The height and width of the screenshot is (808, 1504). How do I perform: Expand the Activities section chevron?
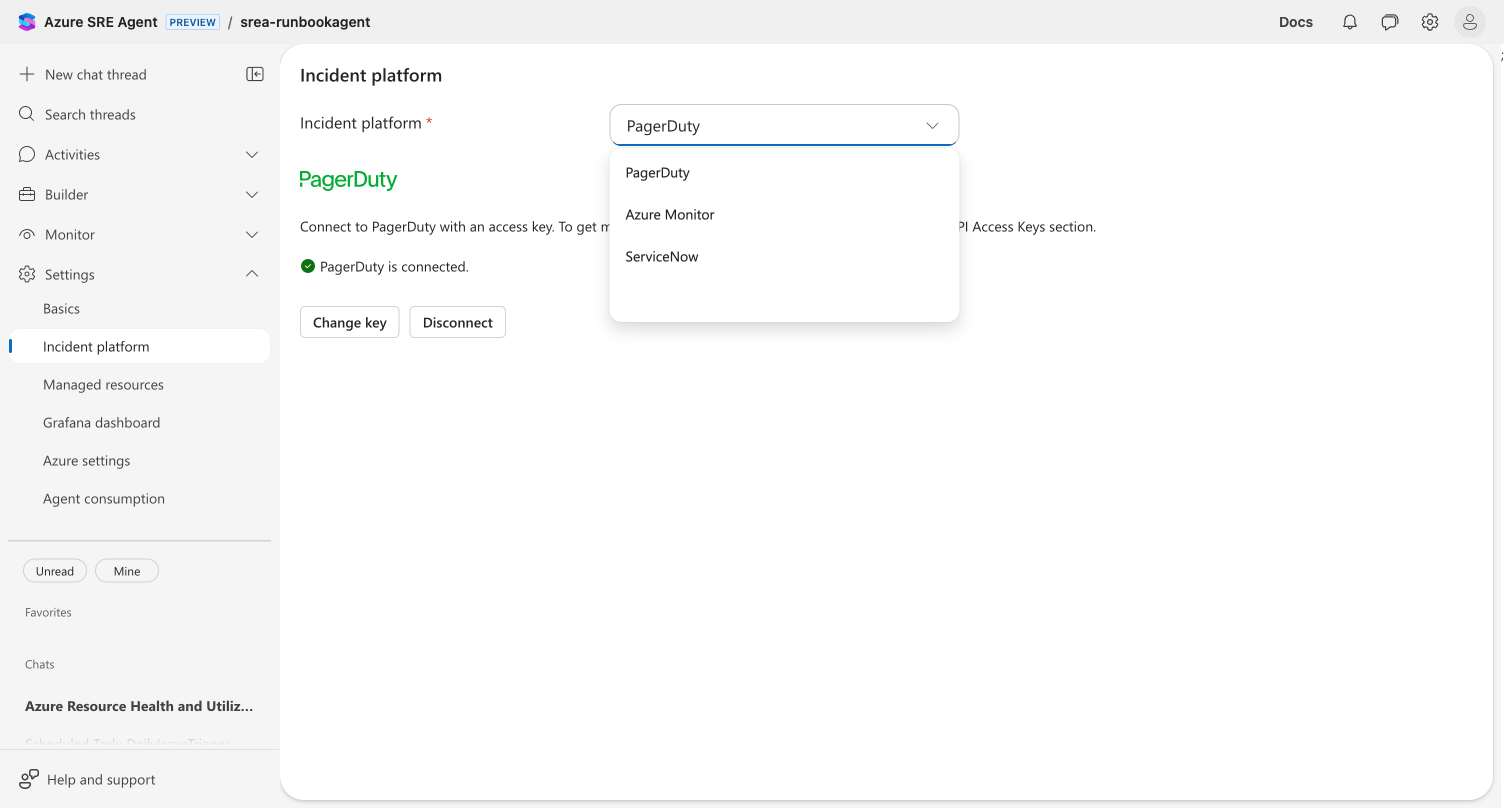tap(252, 154)
